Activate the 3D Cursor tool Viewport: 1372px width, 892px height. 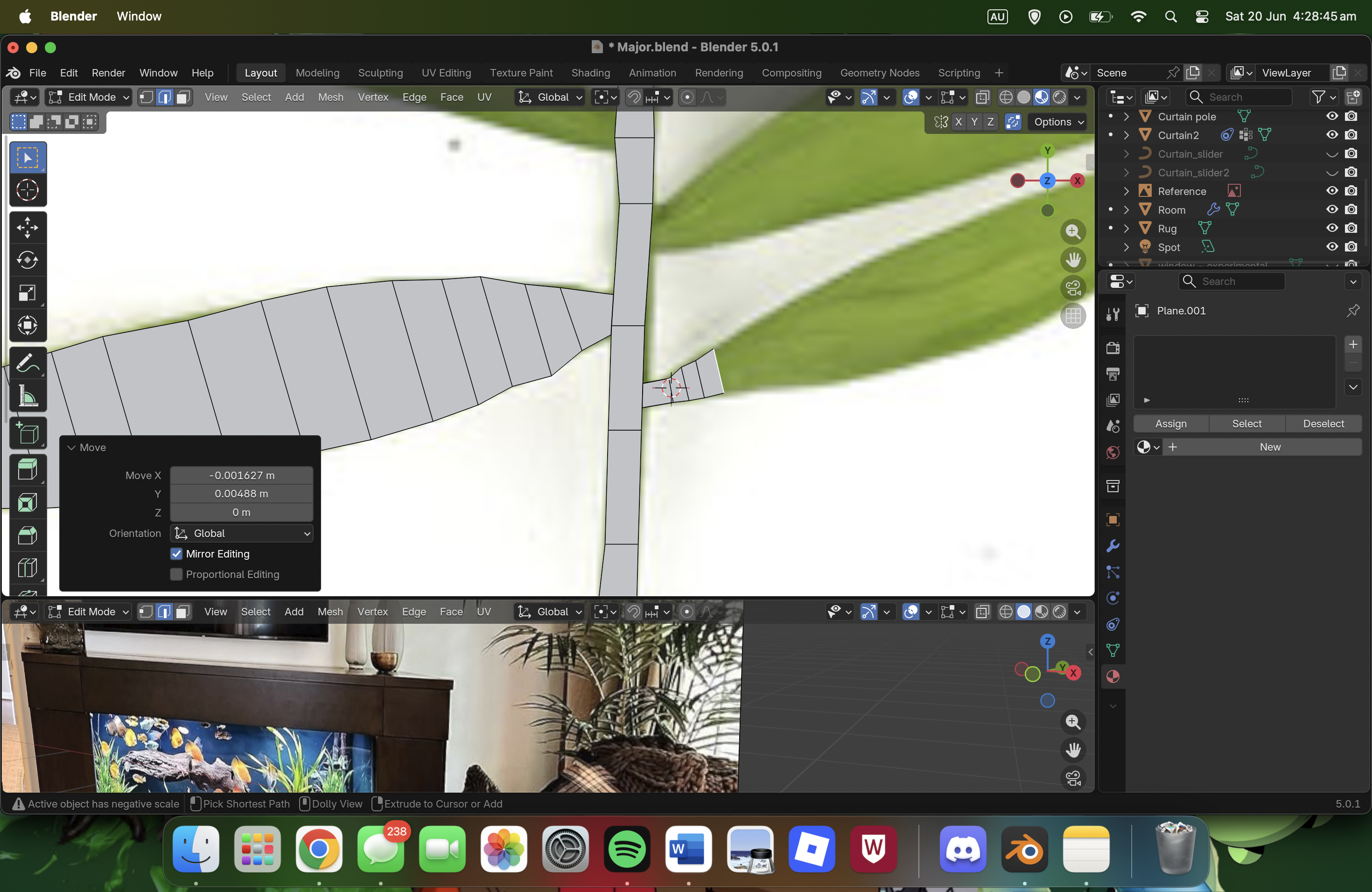click(x=28, y=190)
